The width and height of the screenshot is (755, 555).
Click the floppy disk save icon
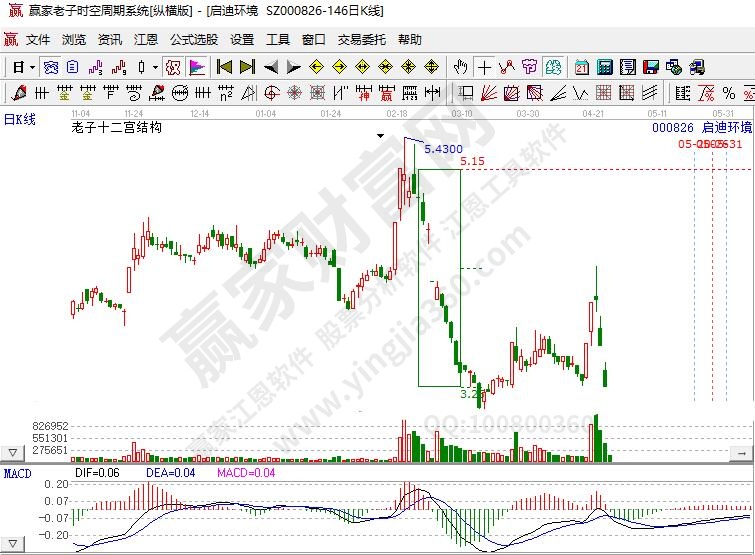coord(651,67)
